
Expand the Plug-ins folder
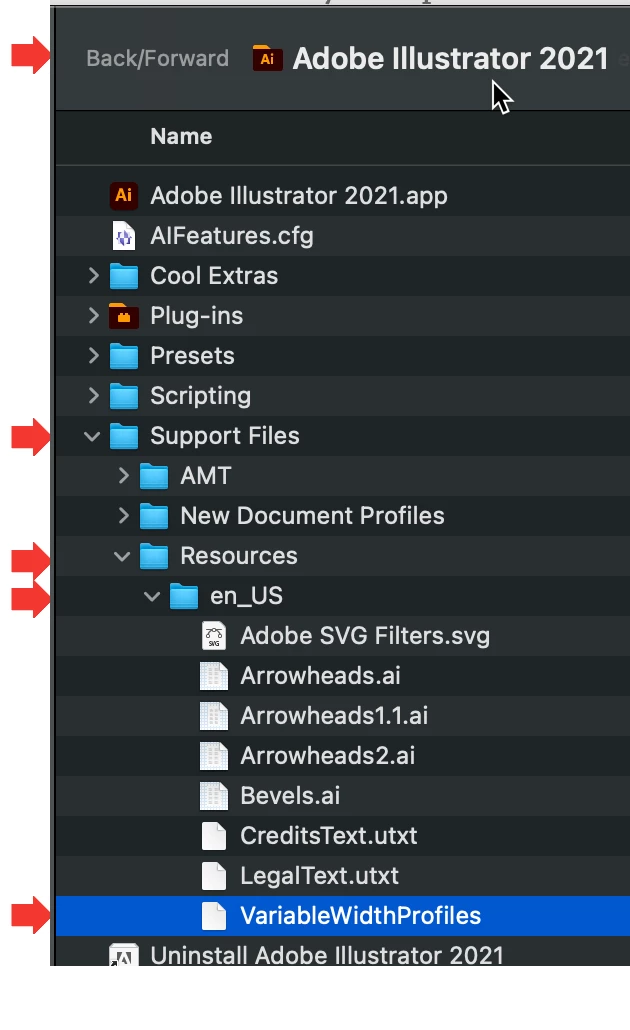coord(93,316)
